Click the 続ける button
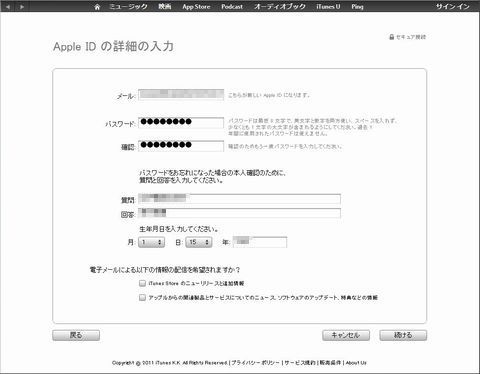The height and width of the screenshot is (374, 480). (x=403, y=335)
